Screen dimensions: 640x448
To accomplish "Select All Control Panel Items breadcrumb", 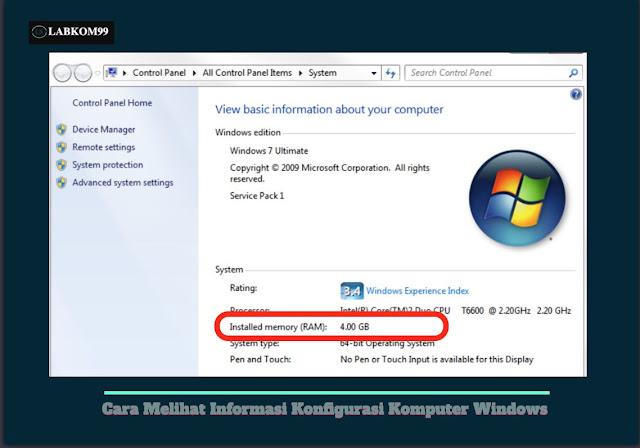I will point(247,73).
